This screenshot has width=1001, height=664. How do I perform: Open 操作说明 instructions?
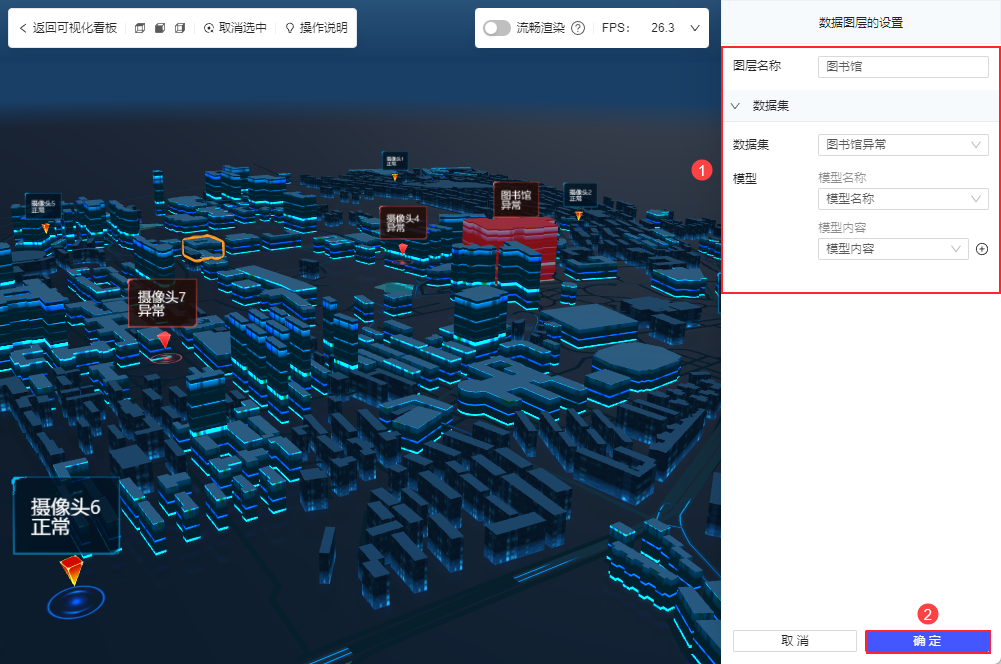tap(317, 27)
